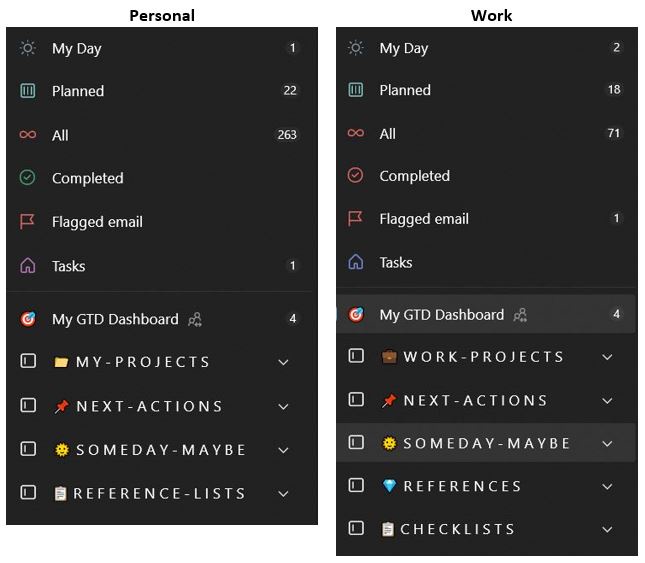Click the shared-list people icon beside Work GTD Dashboard
The width and height of the screenshot is (645, 563).
point(520,315)
